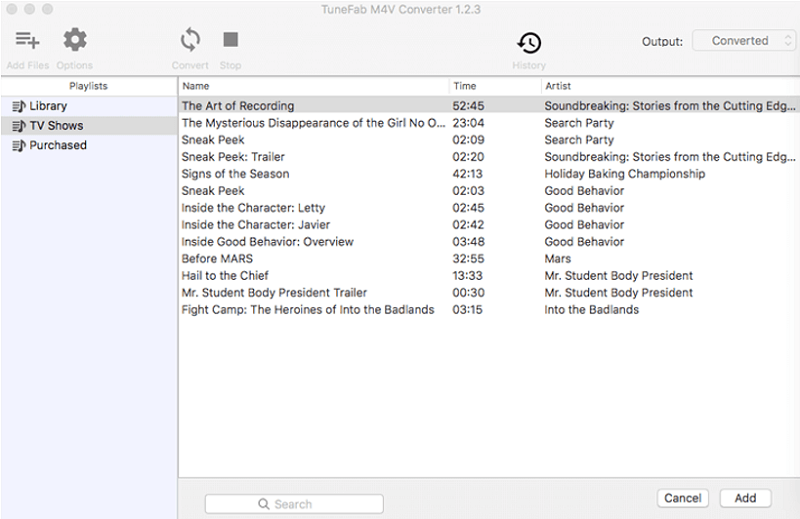800x519 pixels.
Task: Click the Add Files toolbar icon
Action: [x=28, y=40]
